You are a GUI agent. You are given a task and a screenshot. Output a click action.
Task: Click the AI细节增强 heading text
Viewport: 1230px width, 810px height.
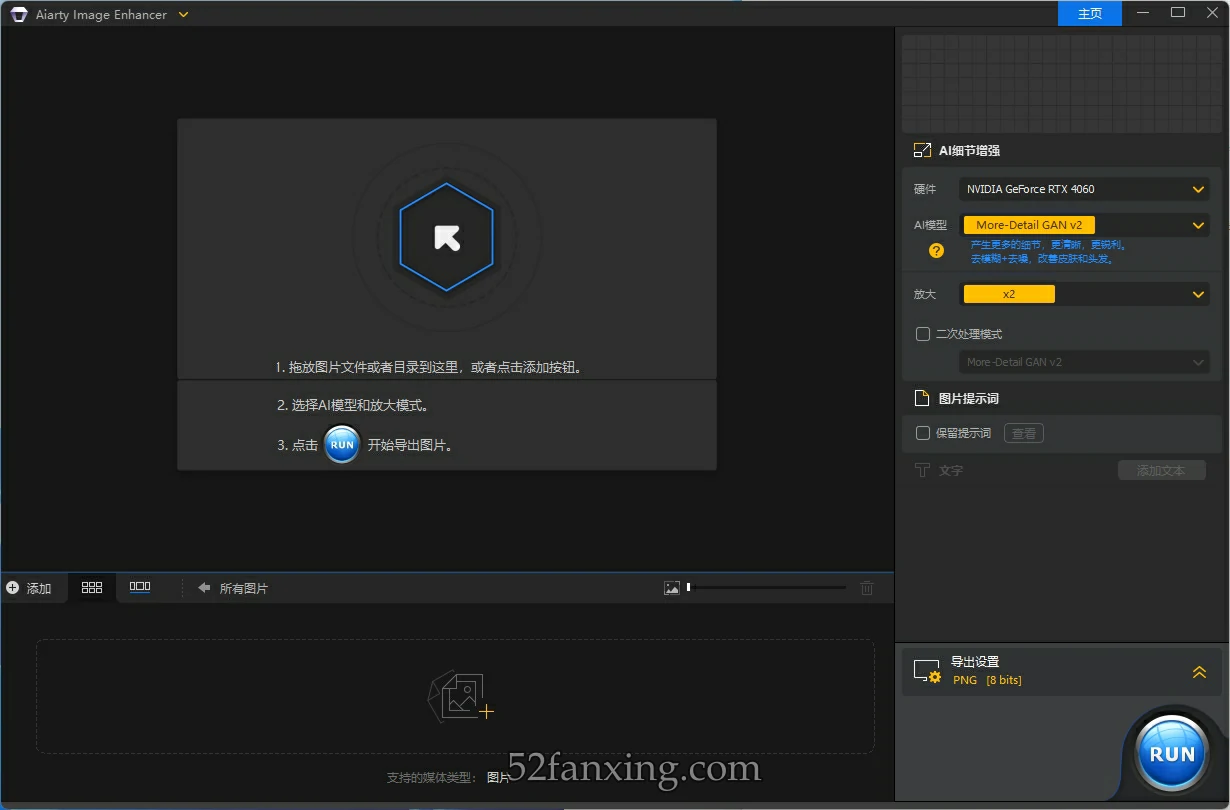tap(969, 150)
